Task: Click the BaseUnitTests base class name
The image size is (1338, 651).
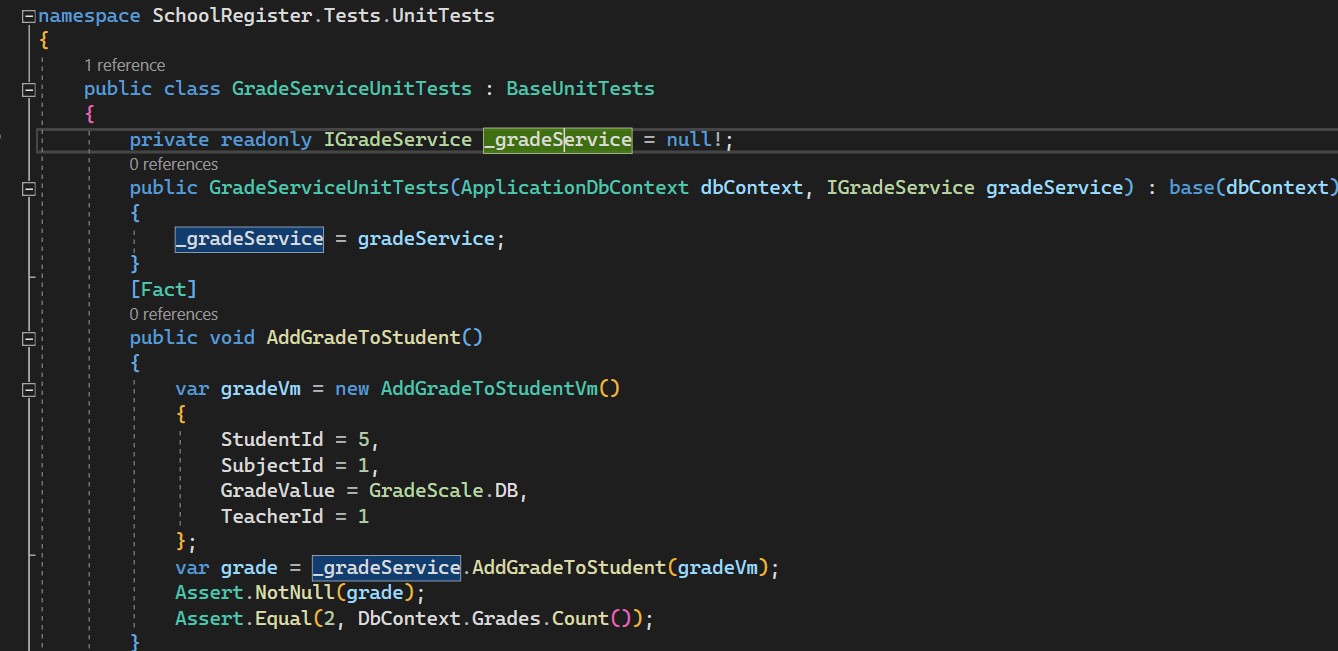Action: (x=580, y=89)
